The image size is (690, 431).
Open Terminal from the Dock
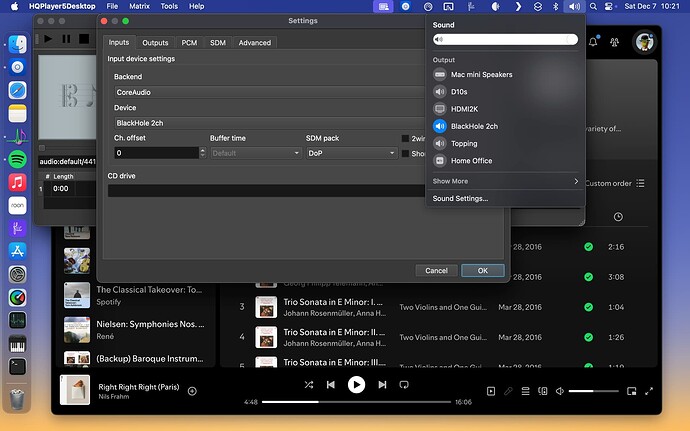[18, 366]
